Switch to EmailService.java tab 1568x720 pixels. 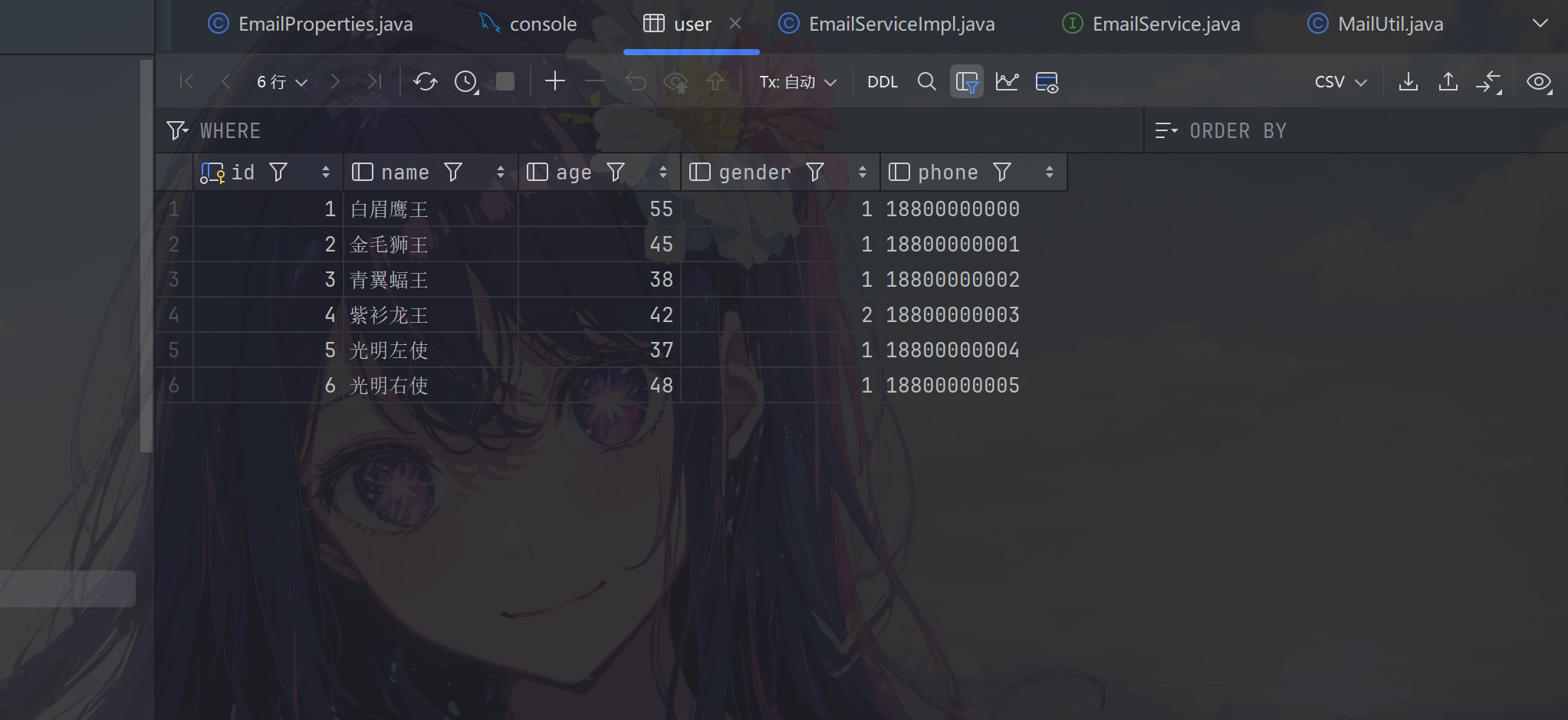1152,24
